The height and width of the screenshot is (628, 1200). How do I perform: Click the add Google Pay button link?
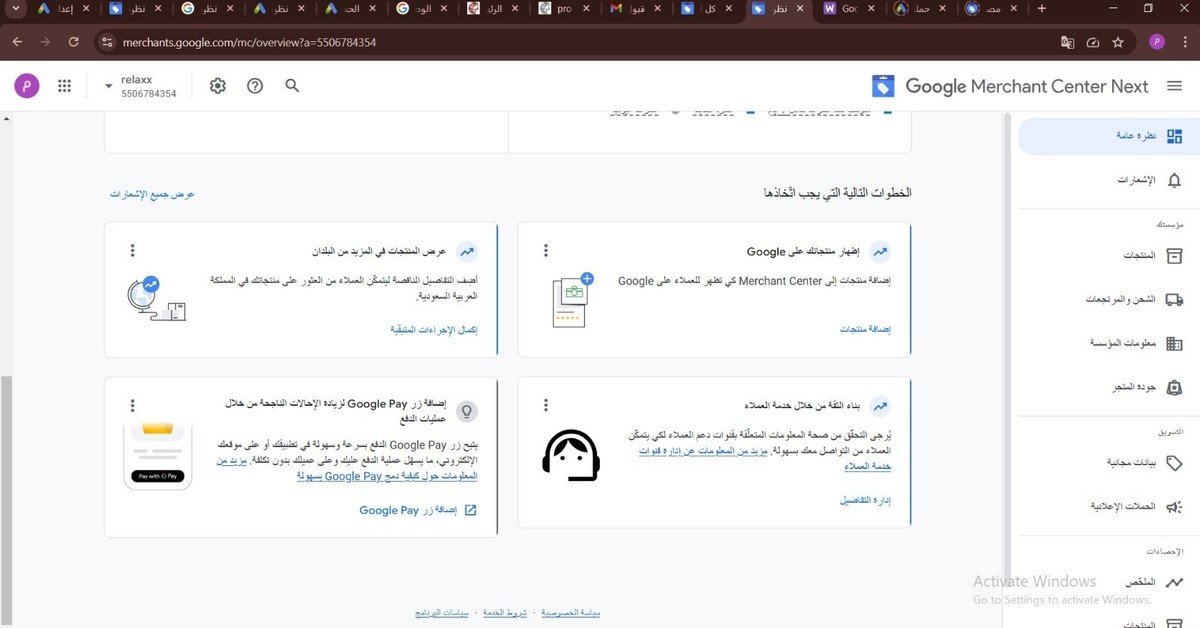coord(418,510)
